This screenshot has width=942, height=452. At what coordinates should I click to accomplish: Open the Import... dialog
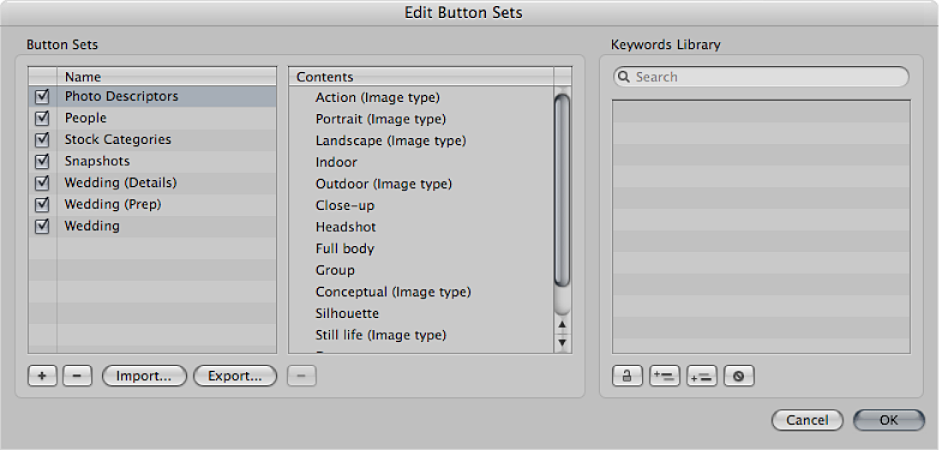(144, 376)
